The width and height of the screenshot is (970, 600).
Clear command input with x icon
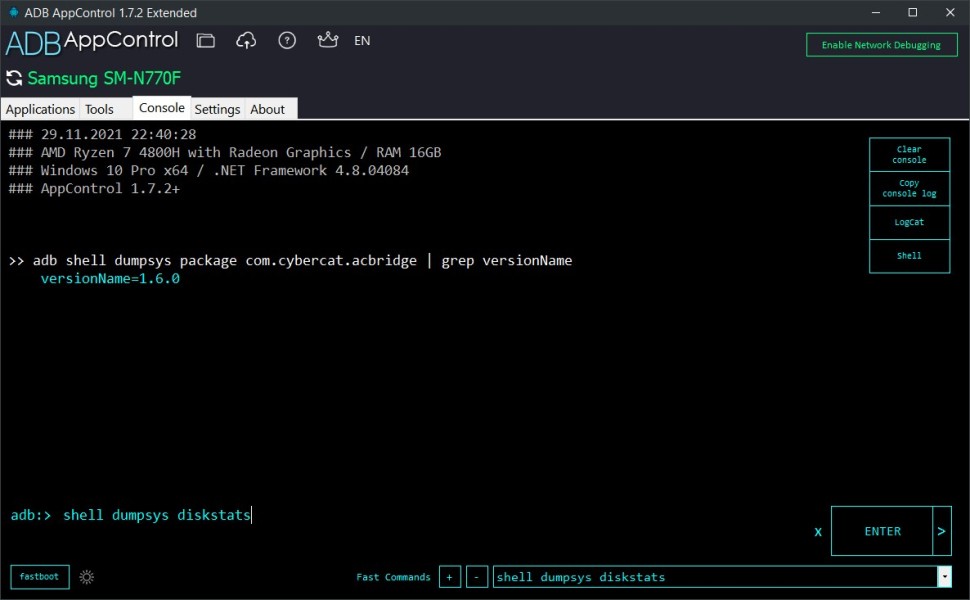point(817,532)
